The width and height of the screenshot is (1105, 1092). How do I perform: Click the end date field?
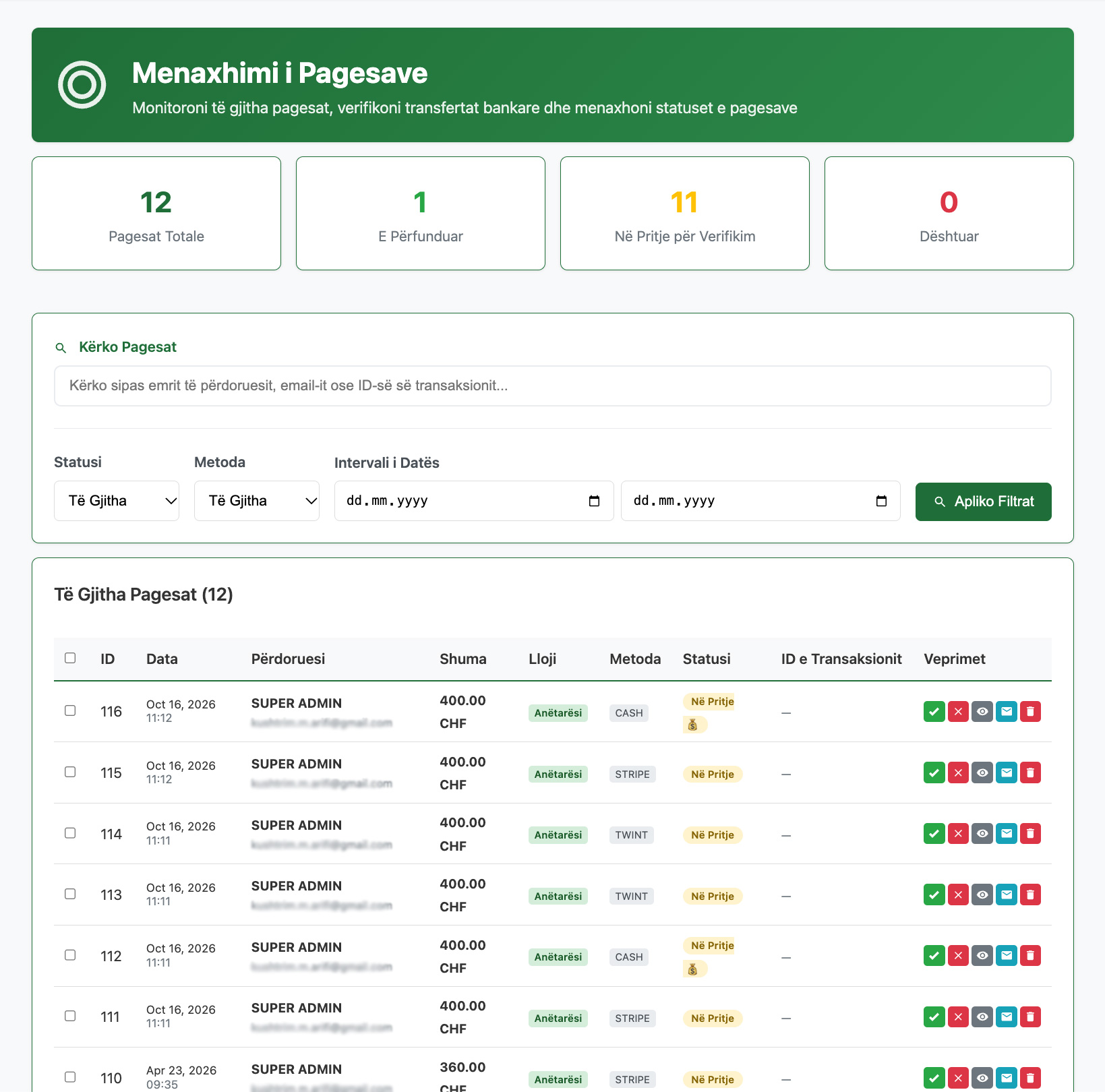[x=760, y=501]
